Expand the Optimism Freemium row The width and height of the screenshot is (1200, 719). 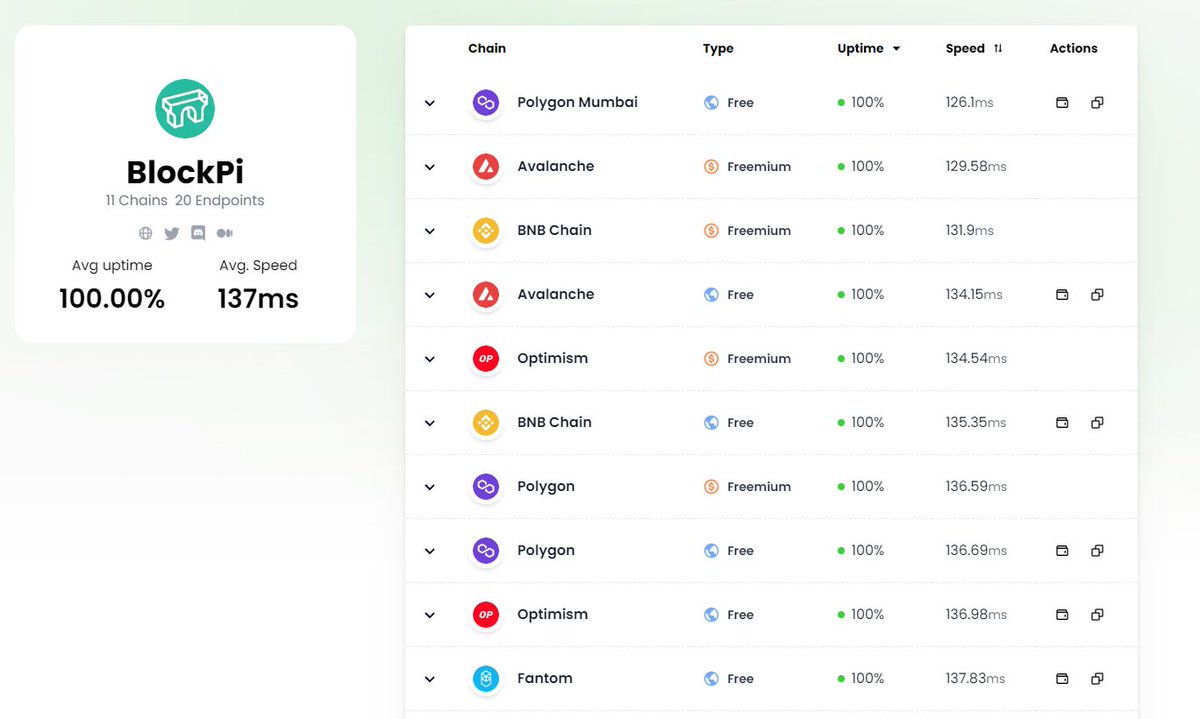[430, 359]
